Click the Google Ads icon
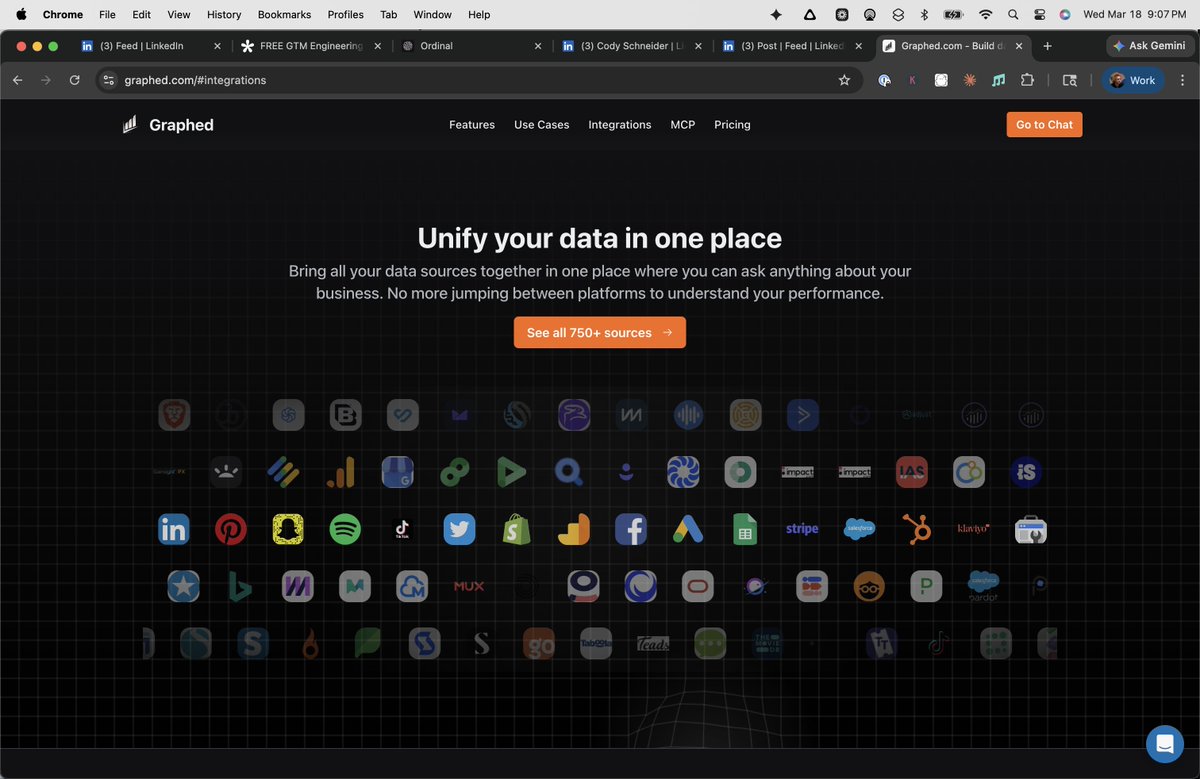The image size is (1200, 779). (x=687, y=529)
